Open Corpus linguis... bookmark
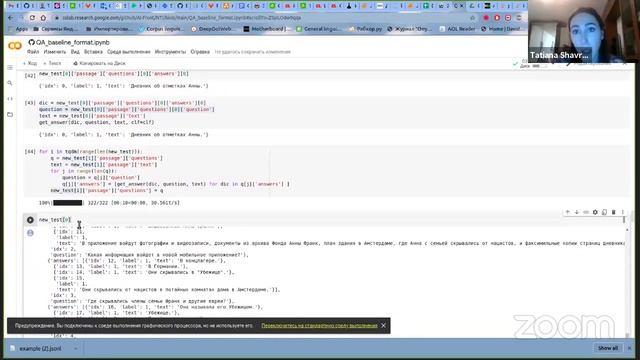The image size is (640, 360). point(162,29)
